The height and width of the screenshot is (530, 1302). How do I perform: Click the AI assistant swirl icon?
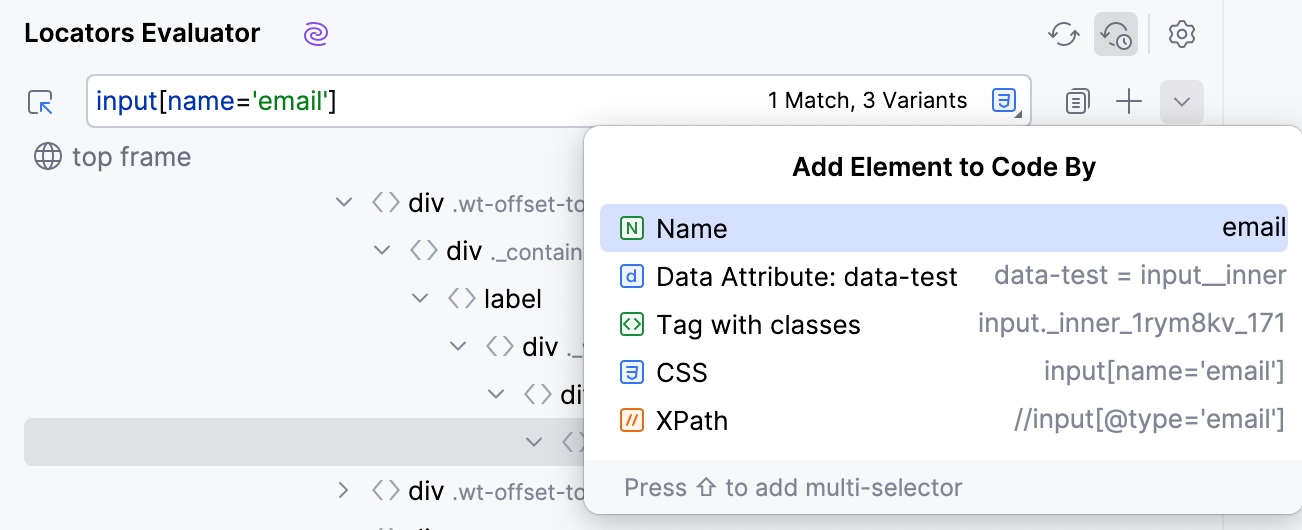click(x=316, y=34)
